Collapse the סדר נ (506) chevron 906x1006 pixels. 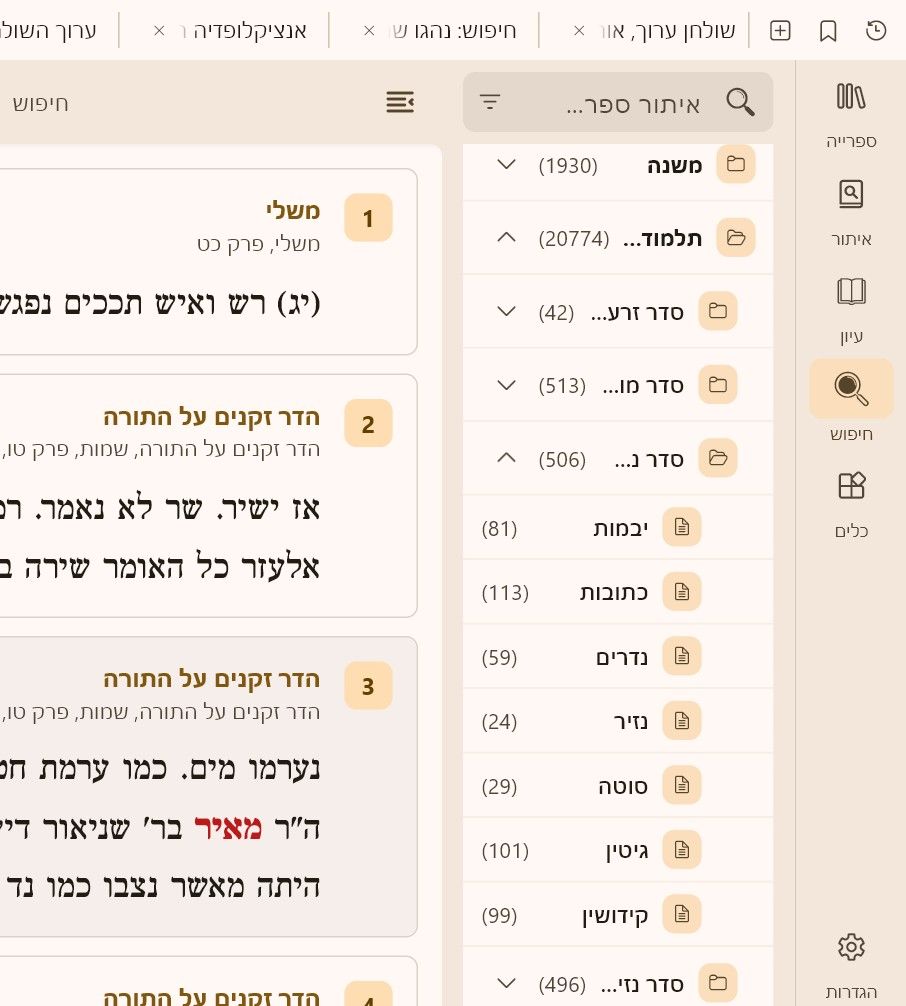(x=506, y=458)
